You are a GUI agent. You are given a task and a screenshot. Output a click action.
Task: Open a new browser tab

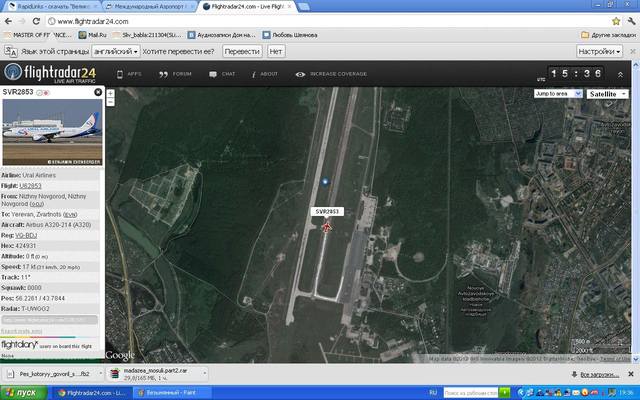coord(303,7)
